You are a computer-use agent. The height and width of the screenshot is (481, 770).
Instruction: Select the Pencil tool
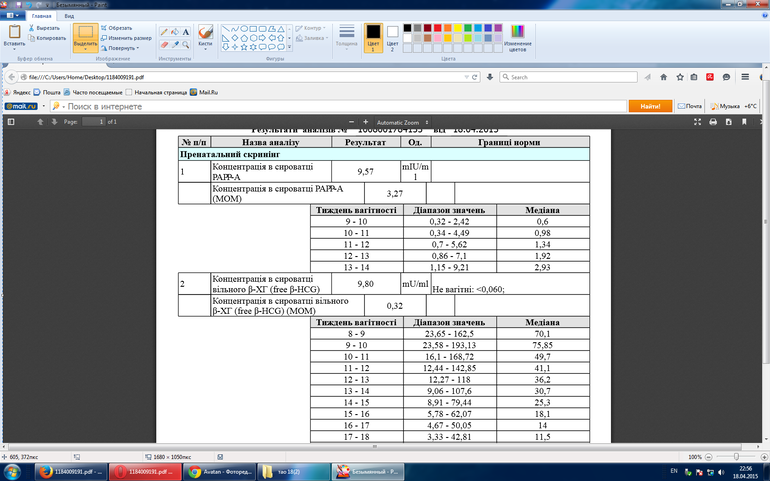pyautogui.click(x=163, y=32)
